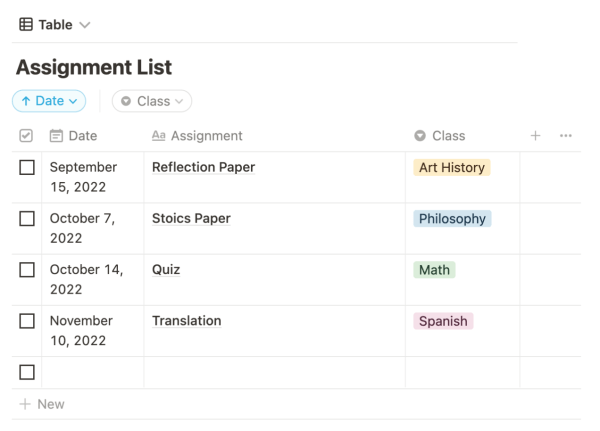Click the October 14, 2022 date cell
The height and width of the screenshot is (431, 600).
point(86,279)
